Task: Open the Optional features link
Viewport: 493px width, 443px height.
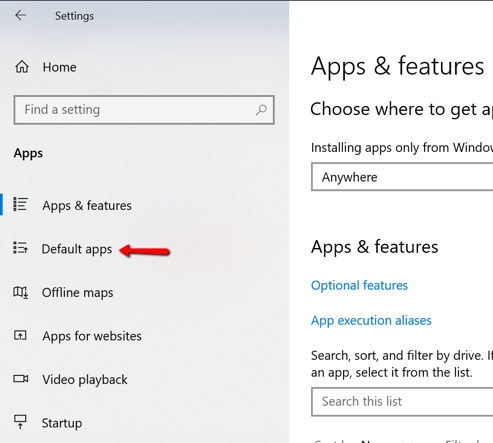Action: point(359,286)
